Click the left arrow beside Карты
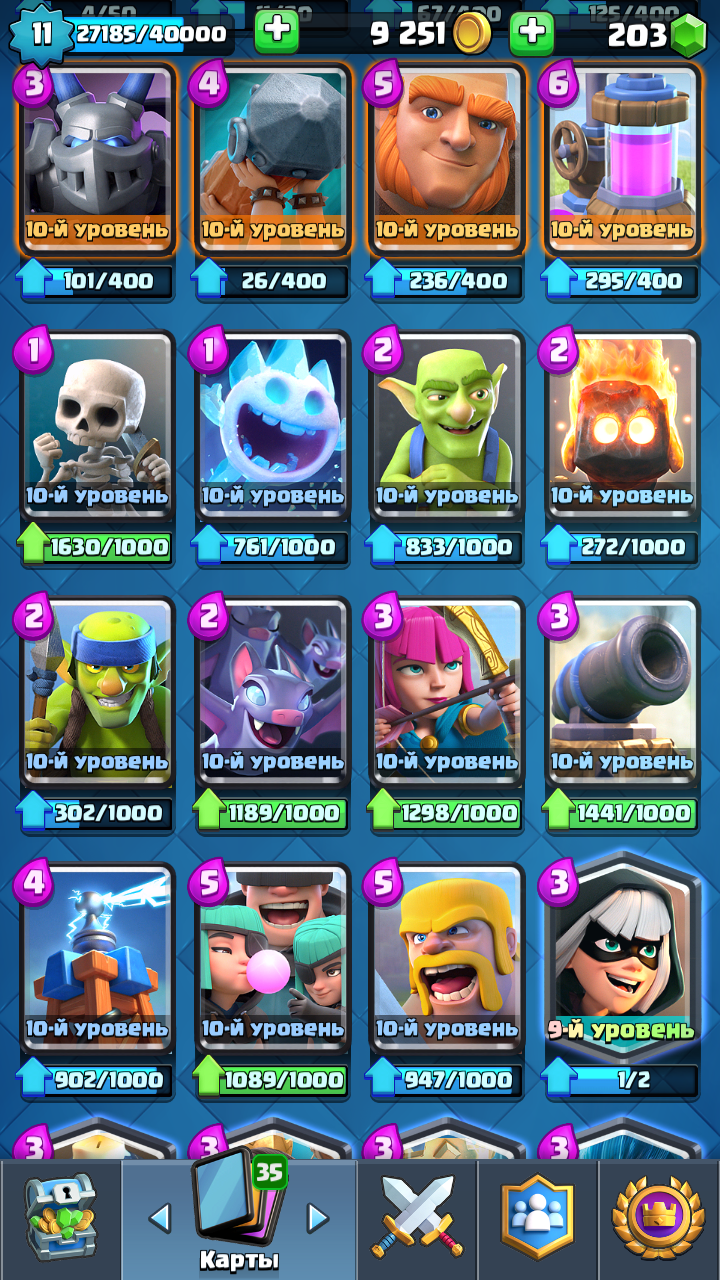This screenshot has width=720, height=1280. tap(159, 1217)
